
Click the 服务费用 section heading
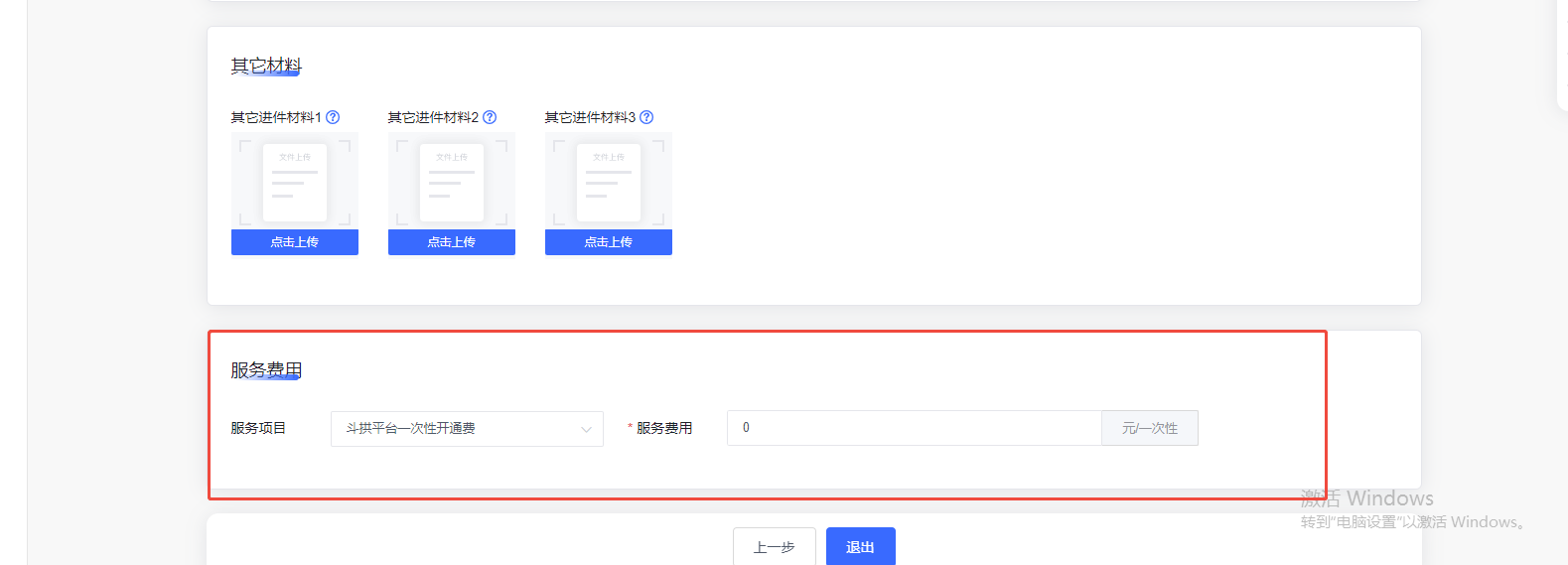click(265, 370)
